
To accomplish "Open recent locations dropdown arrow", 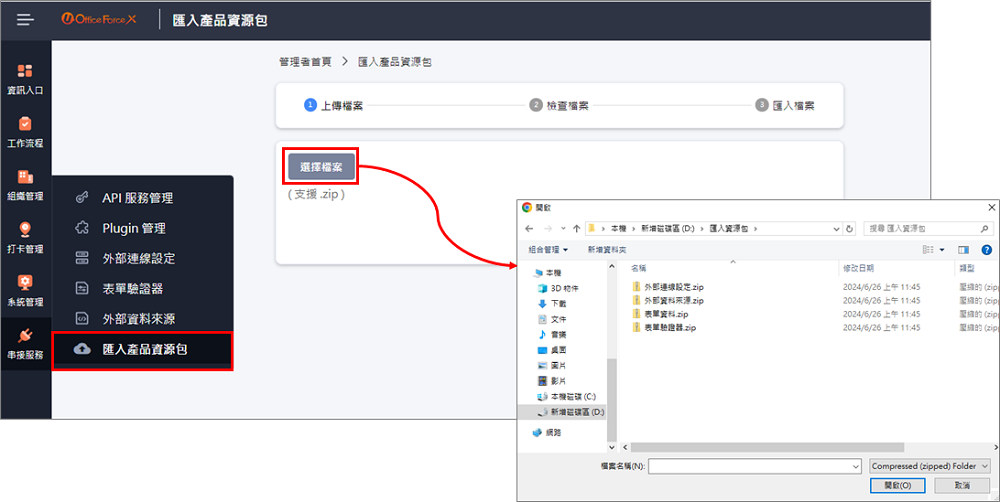I will 563,228.
